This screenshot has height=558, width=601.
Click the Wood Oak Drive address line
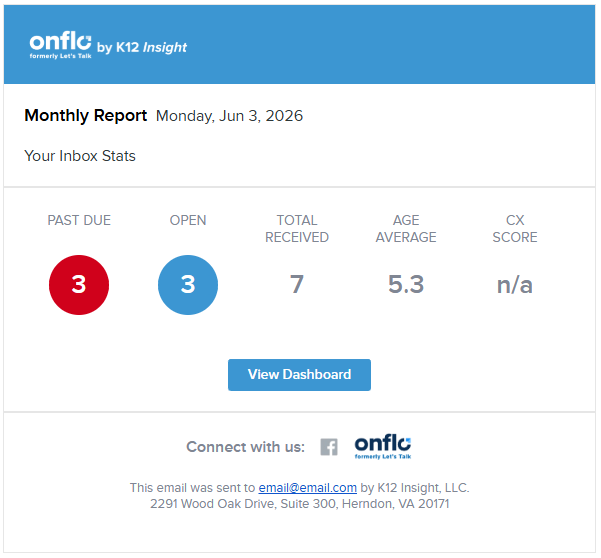(x=299, y=504)
